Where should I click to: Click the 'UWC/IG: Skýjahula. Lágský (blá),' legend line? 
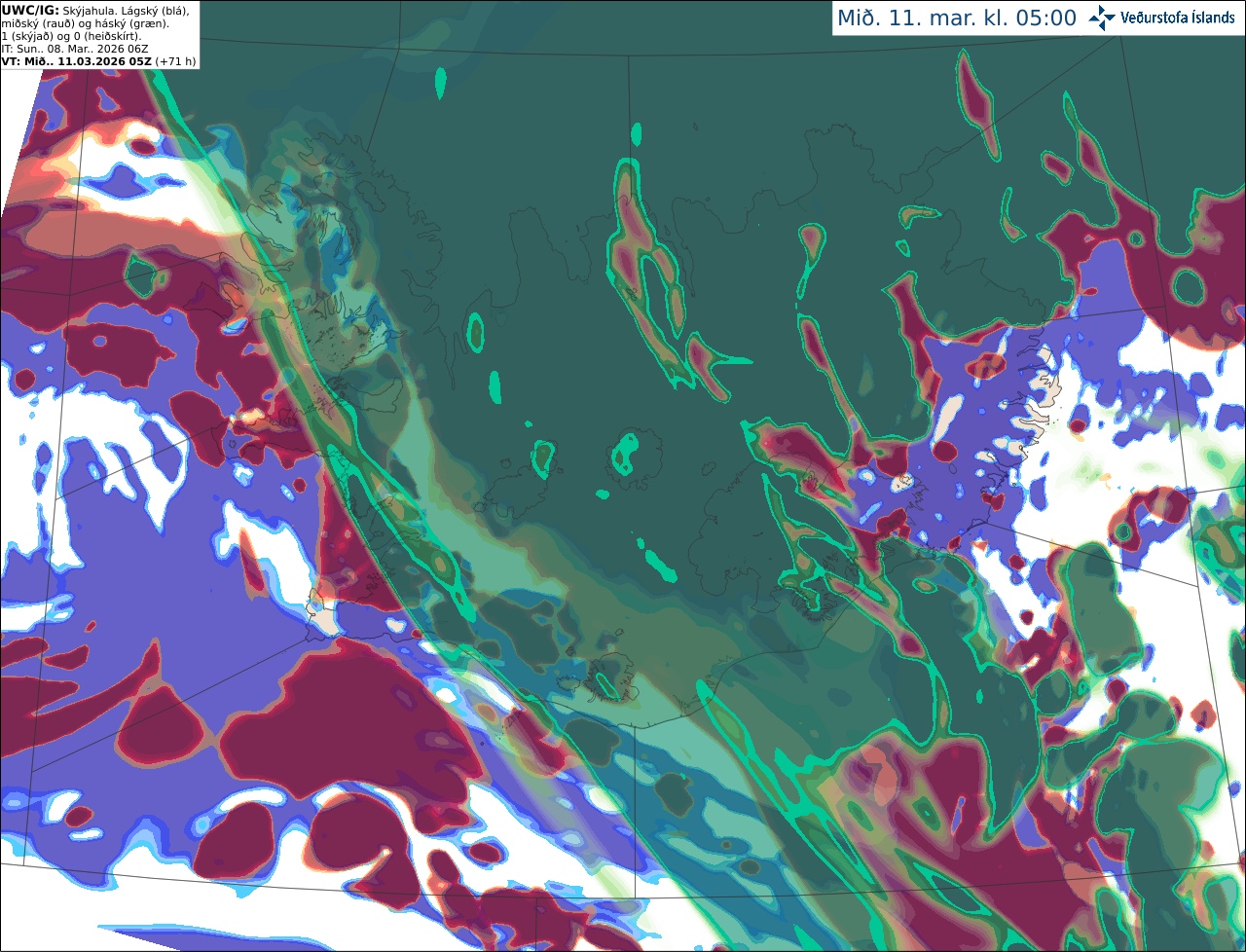pyautogui.click(x=95, y=10)
